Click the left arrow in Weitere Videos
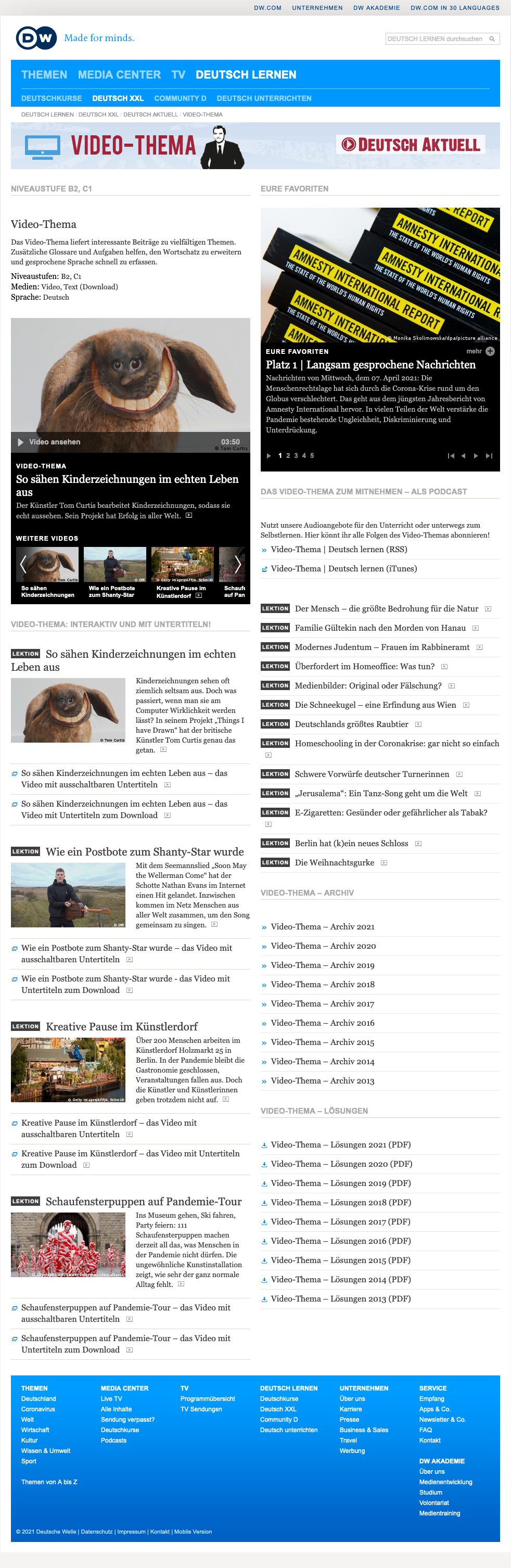 pyautogui.click(x=22, y=564)
